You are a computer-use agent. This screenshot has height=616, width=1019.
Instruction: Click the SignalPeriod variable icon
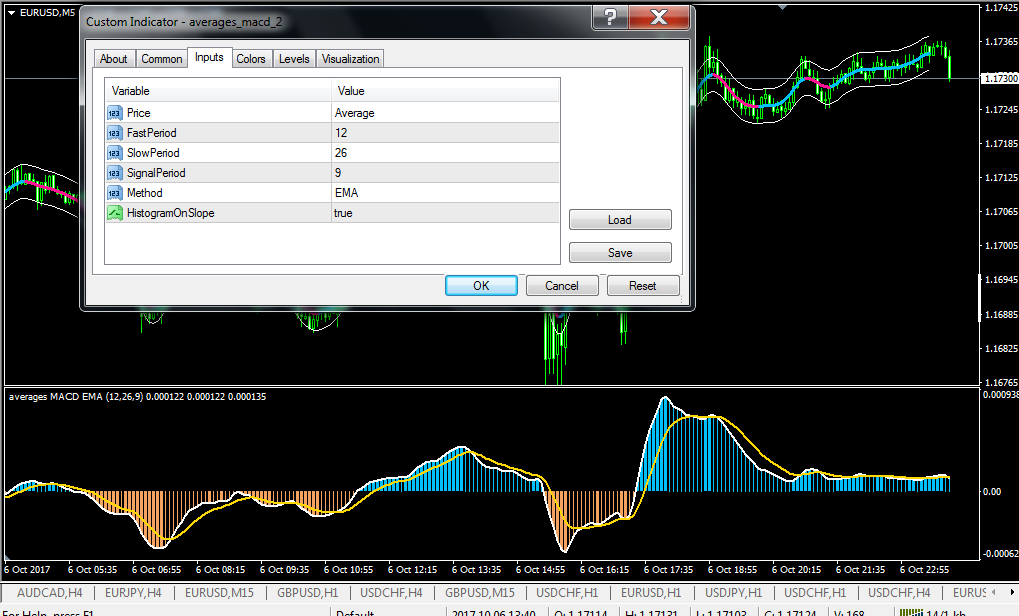pos(114,173)
